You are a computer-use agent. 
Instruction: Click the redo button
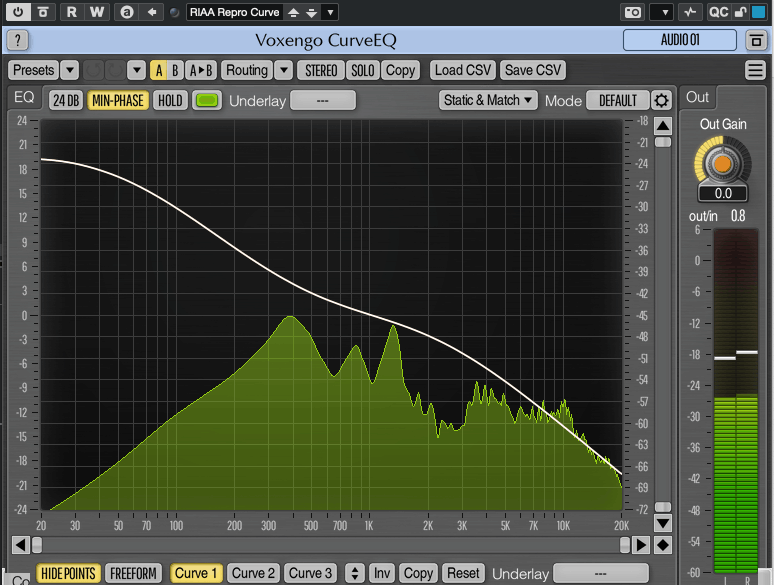115,70
